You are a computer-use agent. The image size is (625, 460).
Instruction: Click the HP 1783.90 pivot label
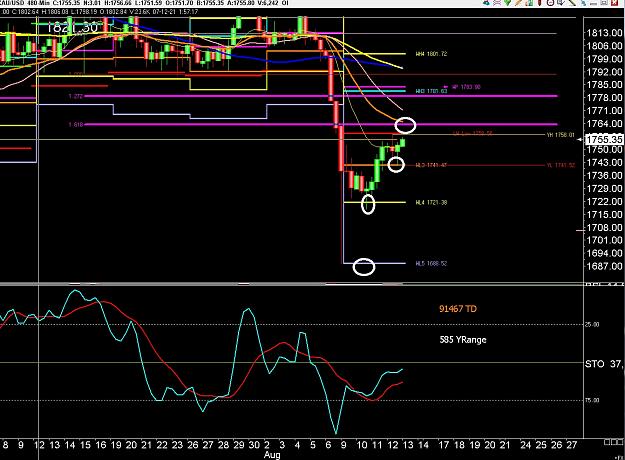(x=466, y=87)
